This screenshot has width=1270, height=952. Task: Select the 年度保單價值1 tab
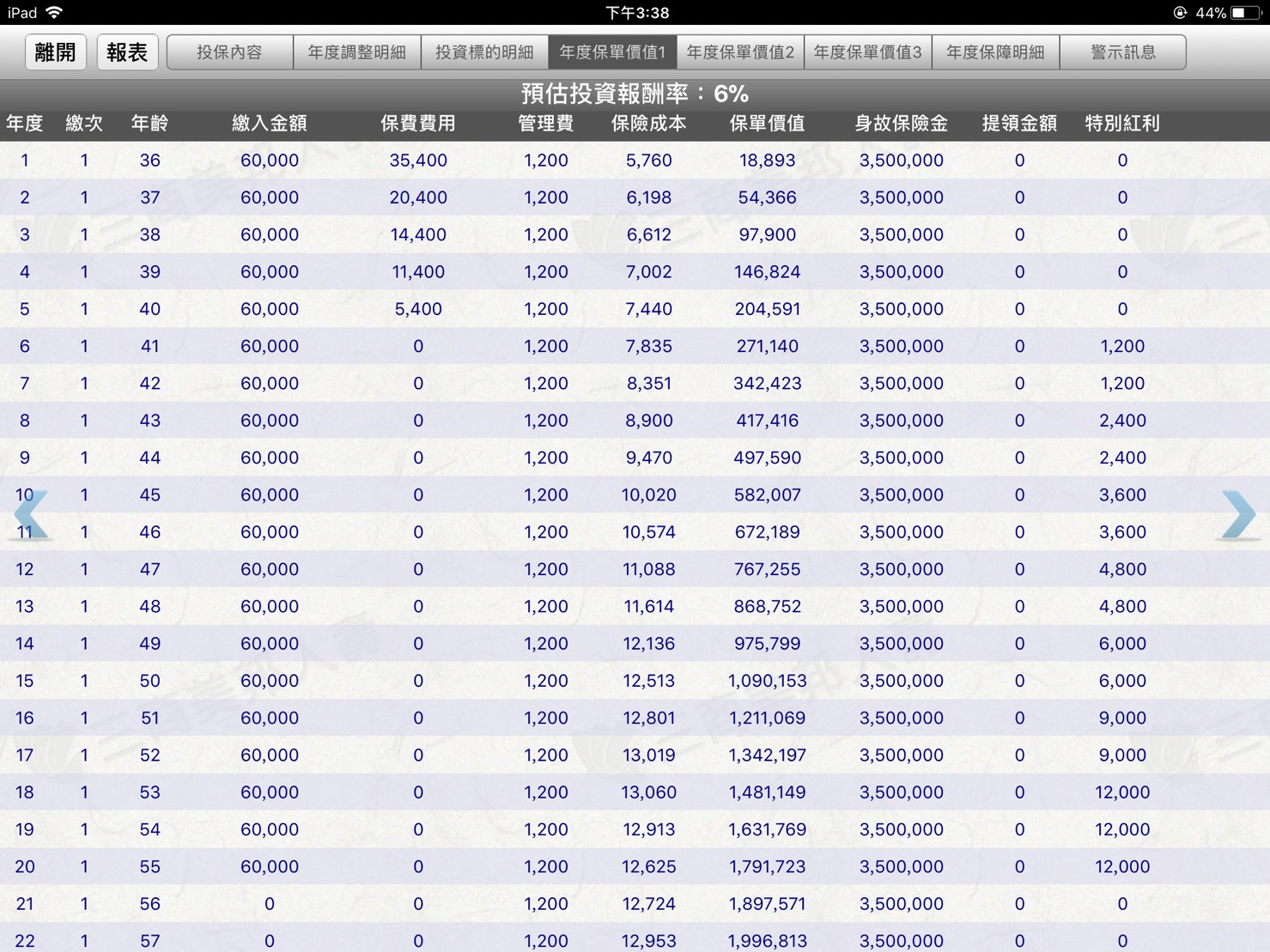[x=612, y=52]
